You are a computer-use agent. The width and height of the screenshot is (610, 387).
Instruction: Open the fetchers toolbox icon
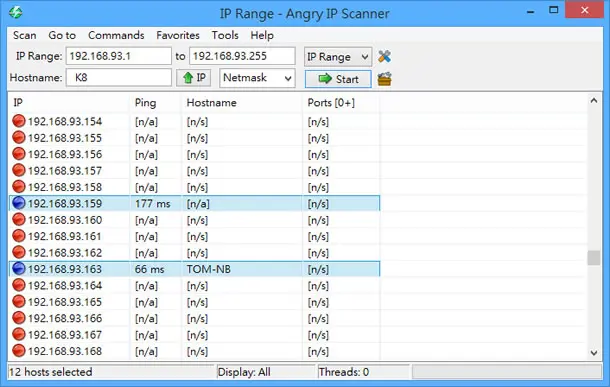[x=384, y=79]
